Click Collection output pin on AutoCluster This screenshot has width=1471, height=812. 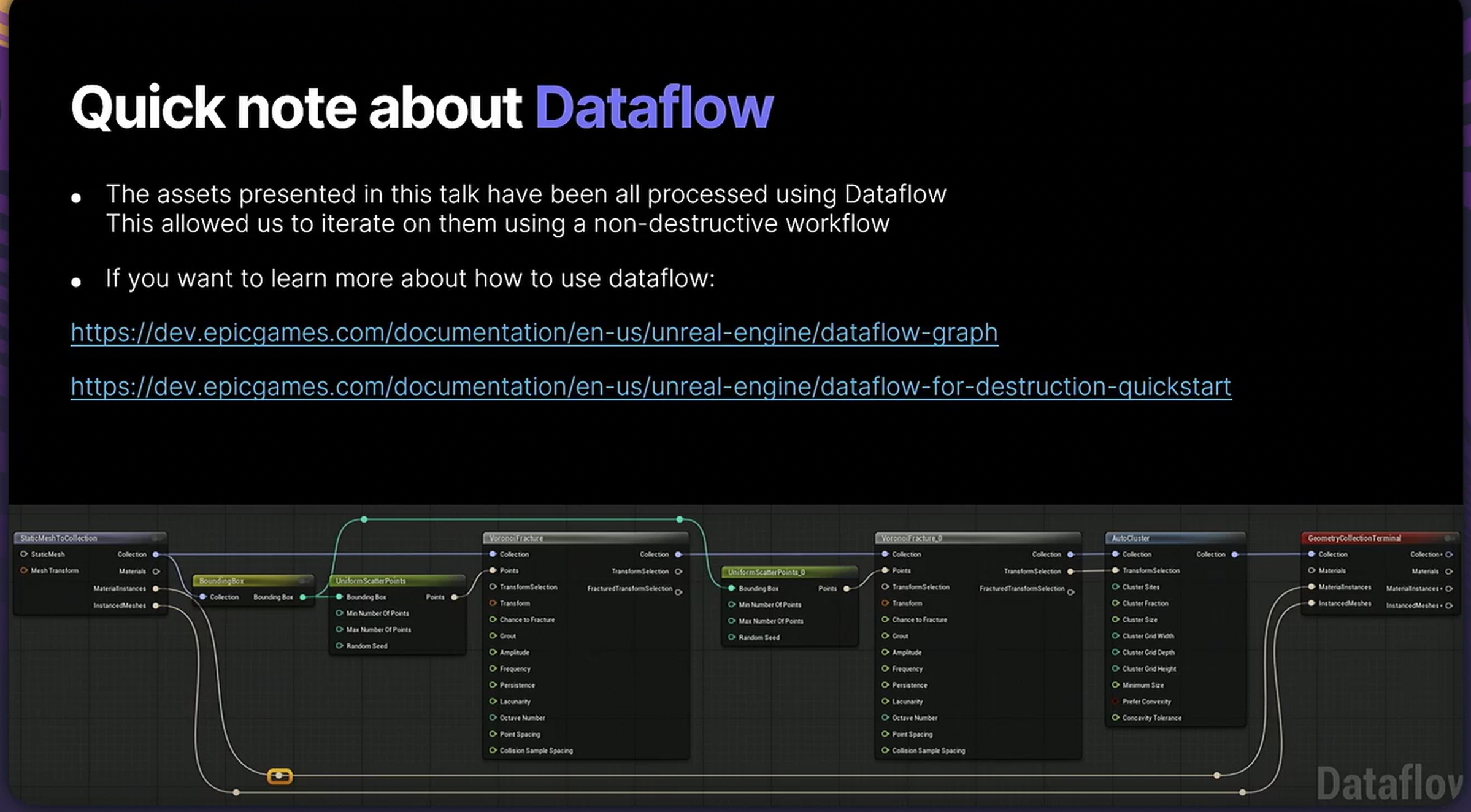point(1234,554)
